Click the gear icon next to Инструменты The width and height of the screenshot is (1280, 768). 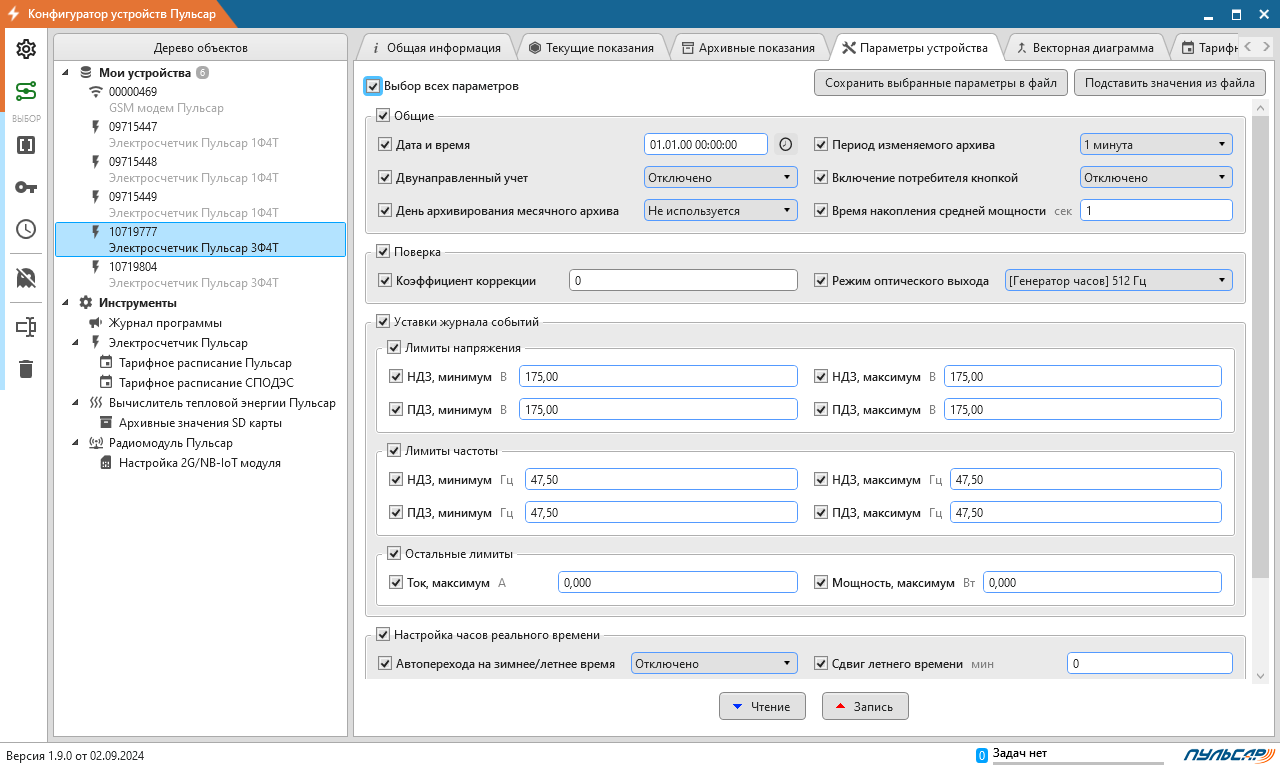tap(86, 302)
